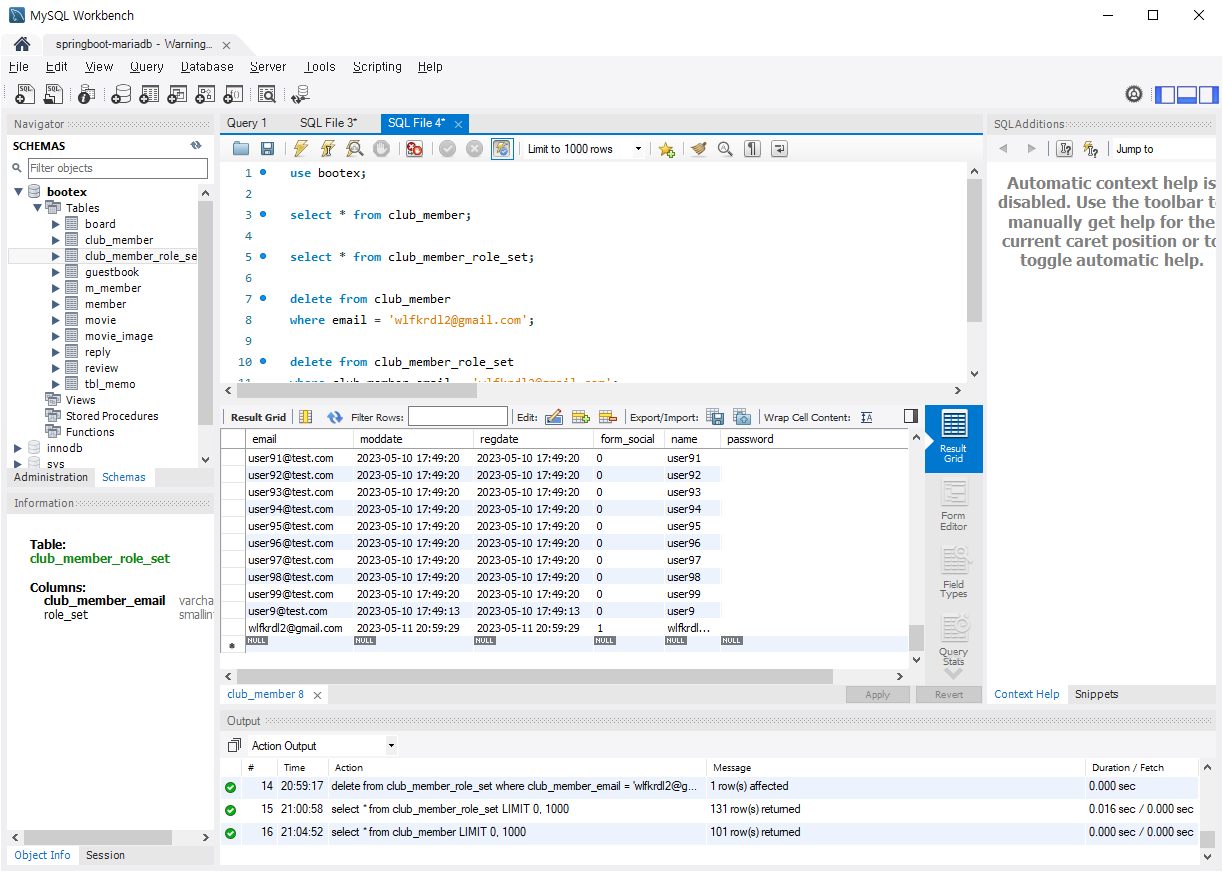The height and width of the screenshot is (872, 1223).
Task: Reconnect to the DBMS via the toolbar icon
Action: click(300, 94)
